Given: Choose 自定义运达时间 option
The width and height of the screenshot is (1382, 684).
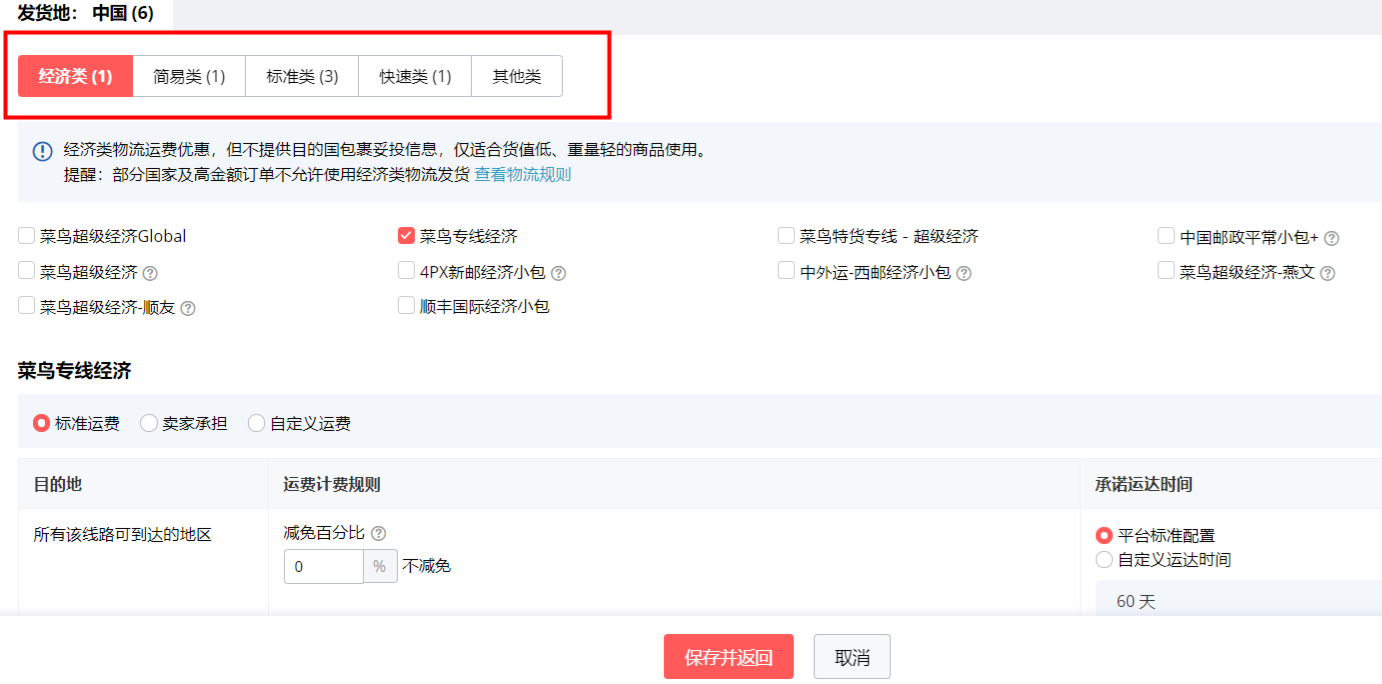Looking at the screenshot, I should click(x=1105, y=559).
